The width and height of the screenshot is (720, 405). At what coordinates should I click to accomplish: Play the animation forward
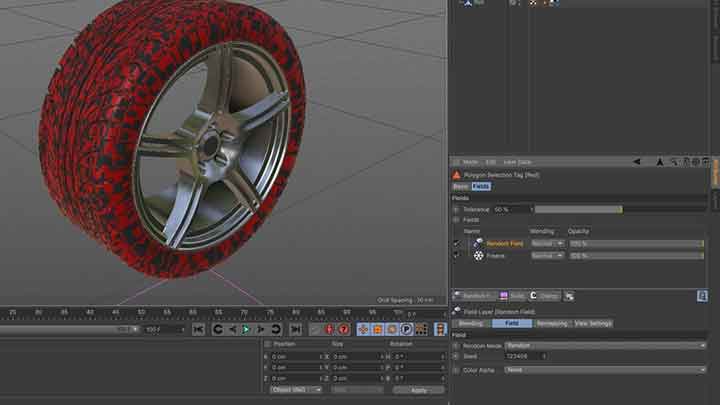click(x=246, y=329)
